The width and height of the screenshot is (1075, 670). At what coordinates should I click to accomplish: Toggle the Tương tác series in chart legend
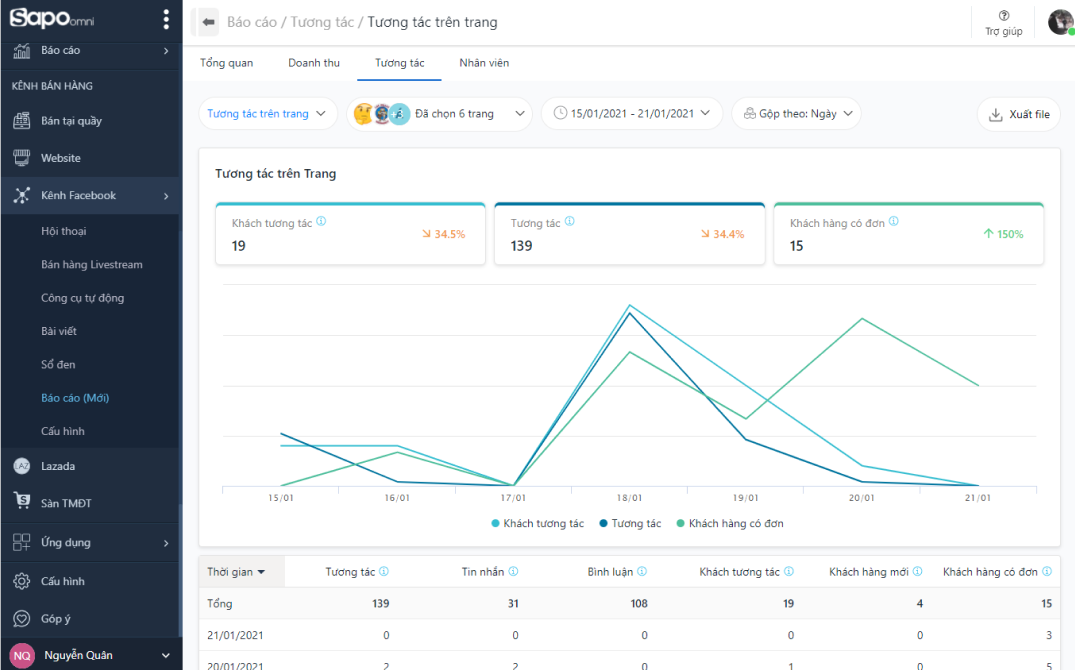pos(630,524)
